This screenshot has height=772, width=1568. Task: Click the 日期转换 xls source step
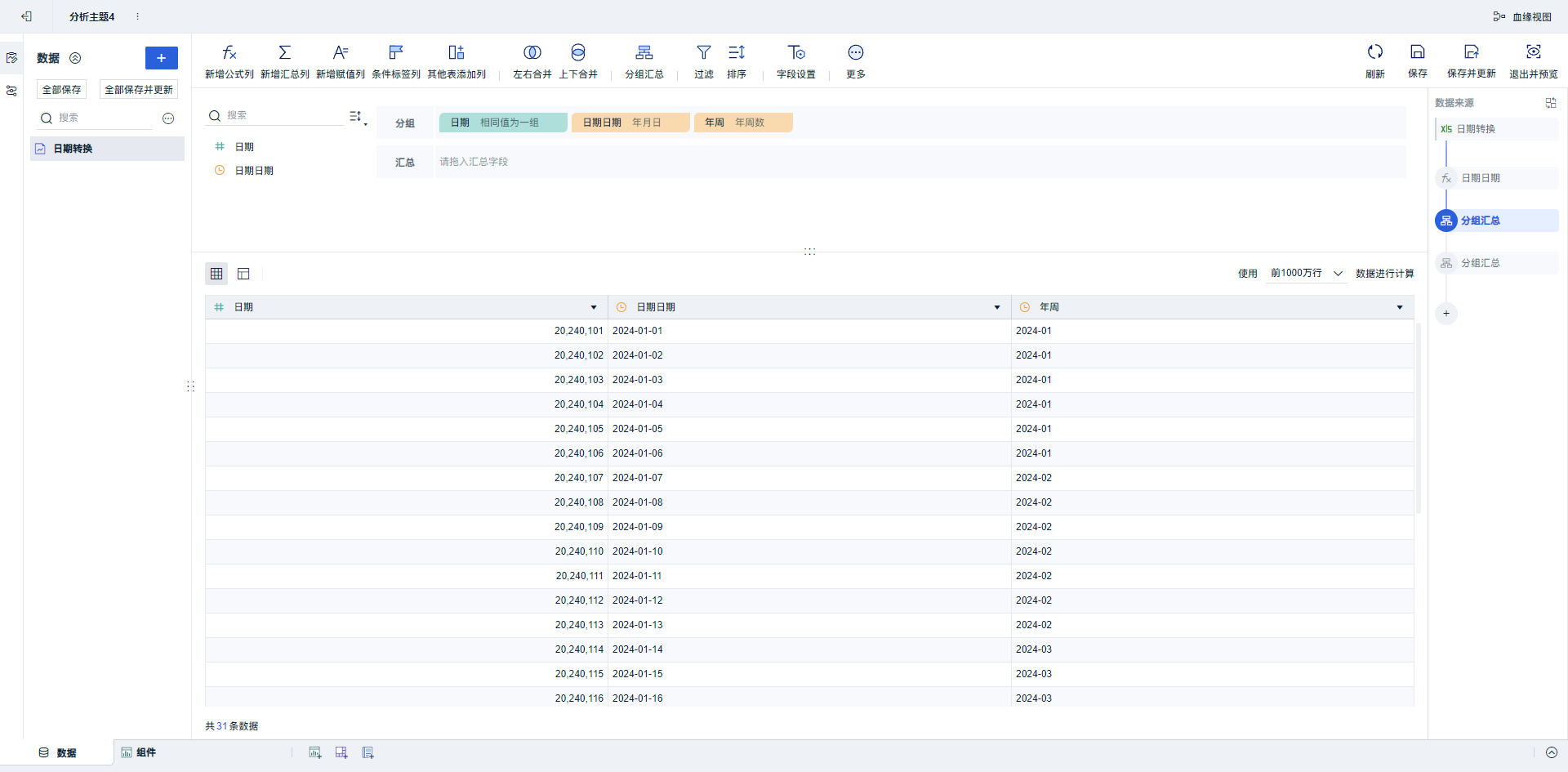(x=1497, y=129)
